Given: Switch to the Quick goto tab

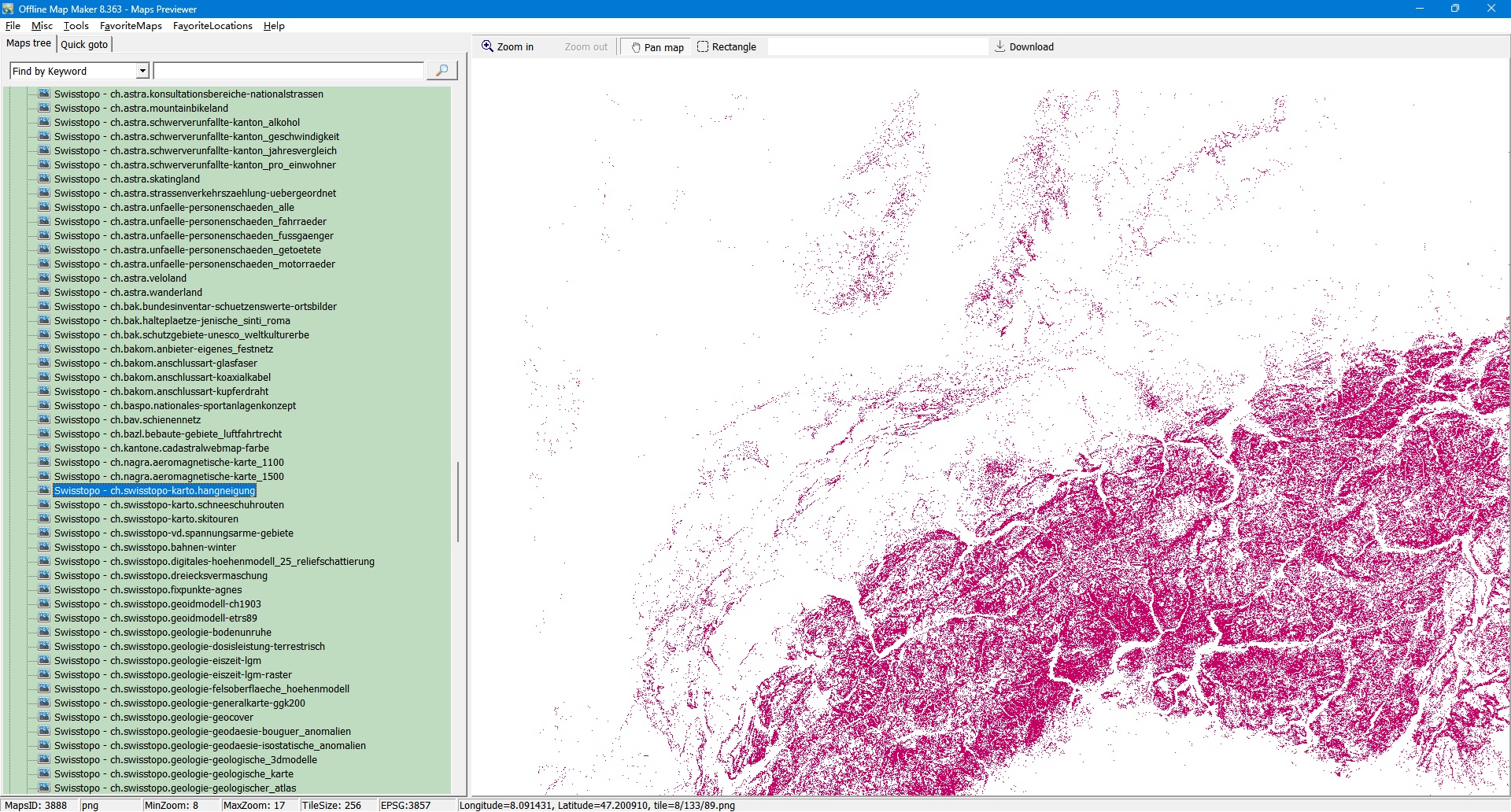Looking at the screenshot, I should (x=84, y=44).
